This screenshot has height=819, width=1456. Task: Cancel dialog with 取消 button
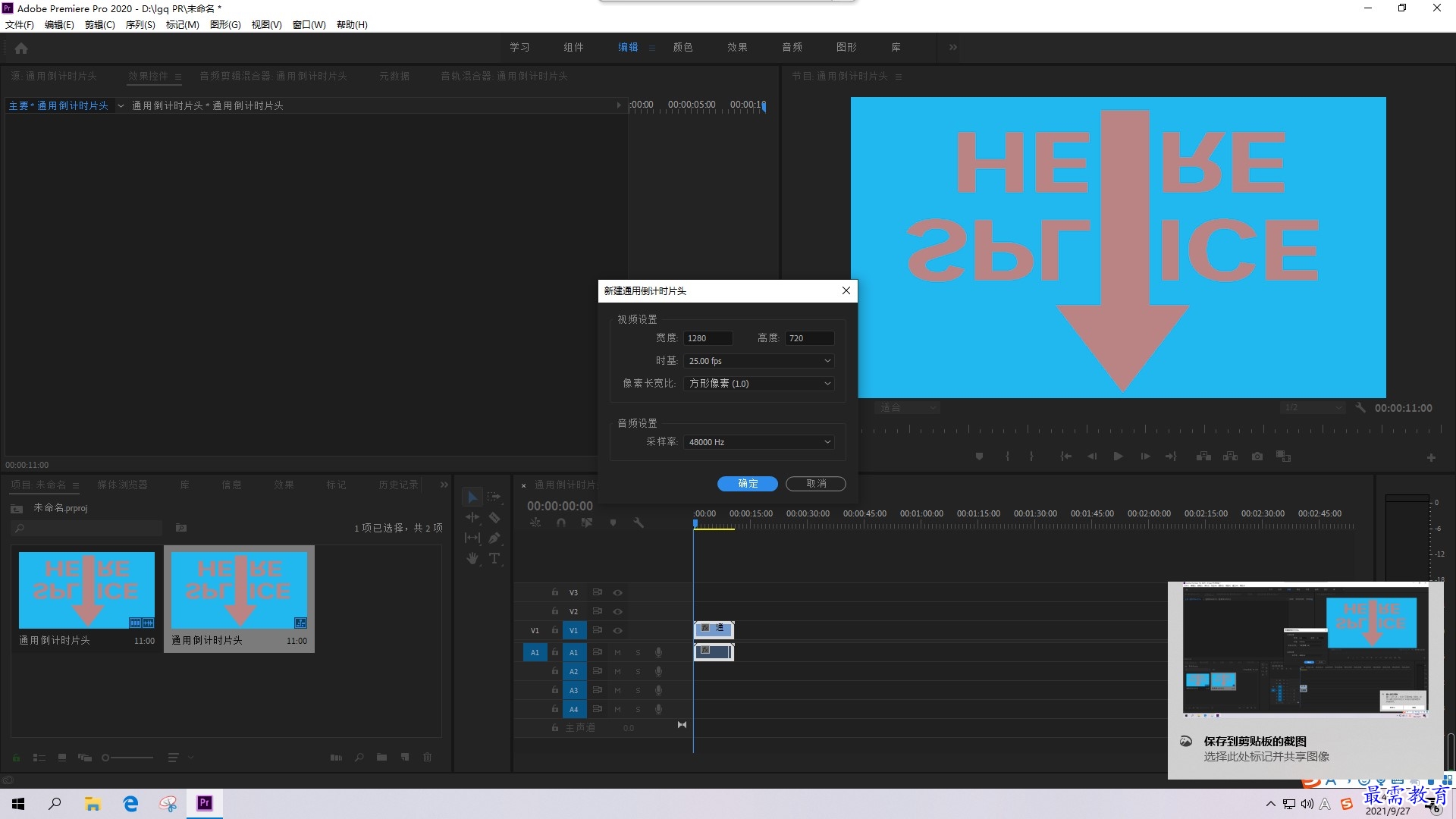pyautogui.click(x=816, y=484)
